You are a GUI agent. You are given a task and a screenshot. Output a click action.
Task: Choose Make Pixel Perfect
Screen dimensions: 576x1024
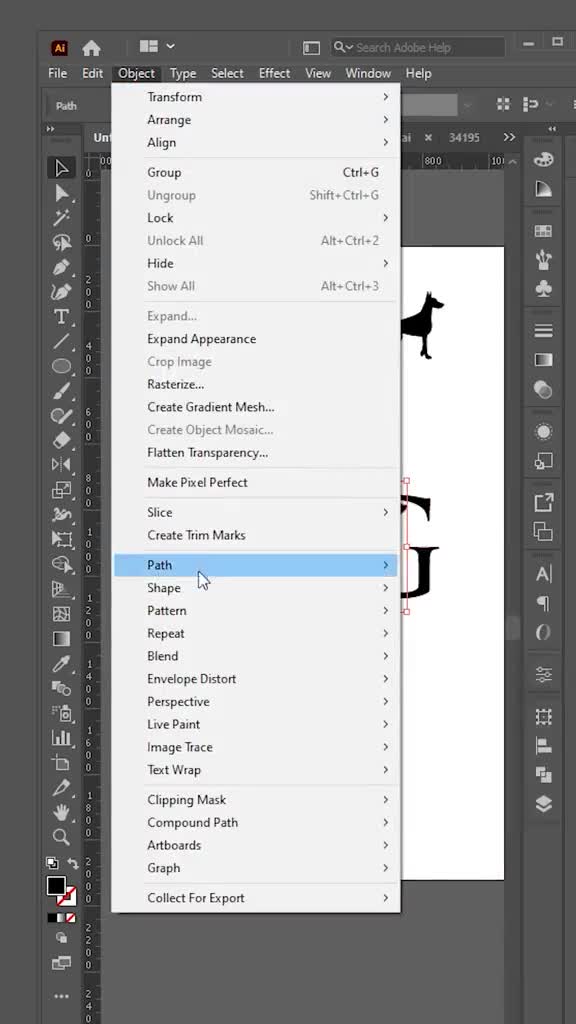[x=256, y=483]
